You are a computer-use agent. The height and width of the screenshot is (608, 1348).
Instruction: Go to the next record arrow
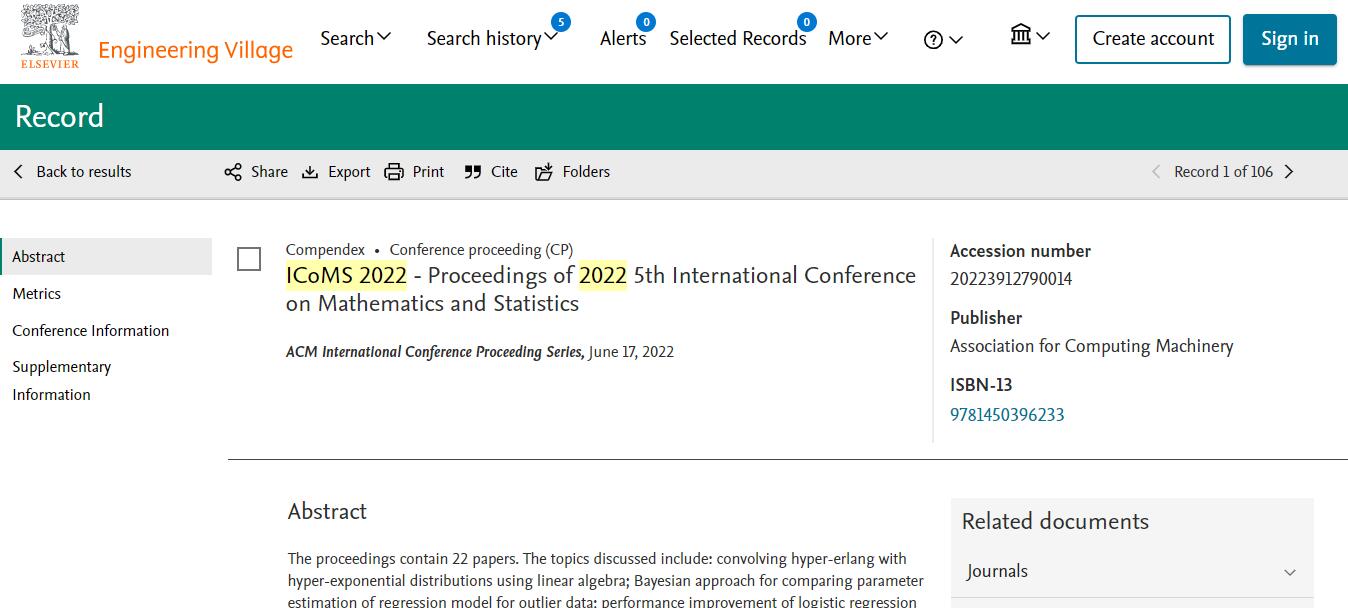tap(1289, 172)
